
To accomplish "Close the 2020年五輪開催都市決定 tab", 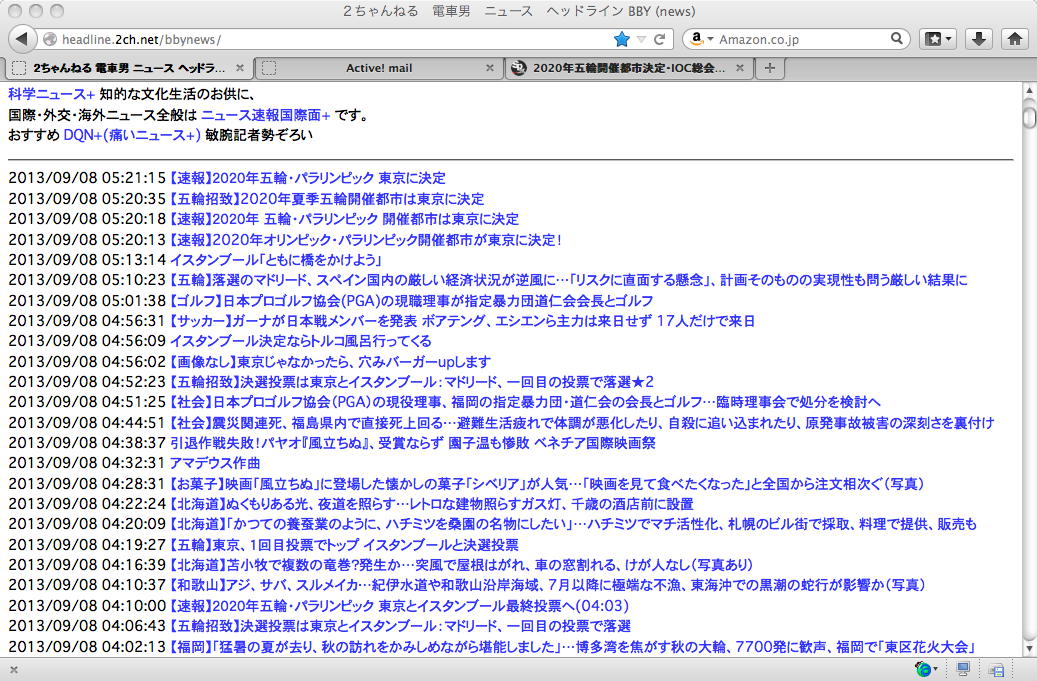I will click(x=740, y=67).
